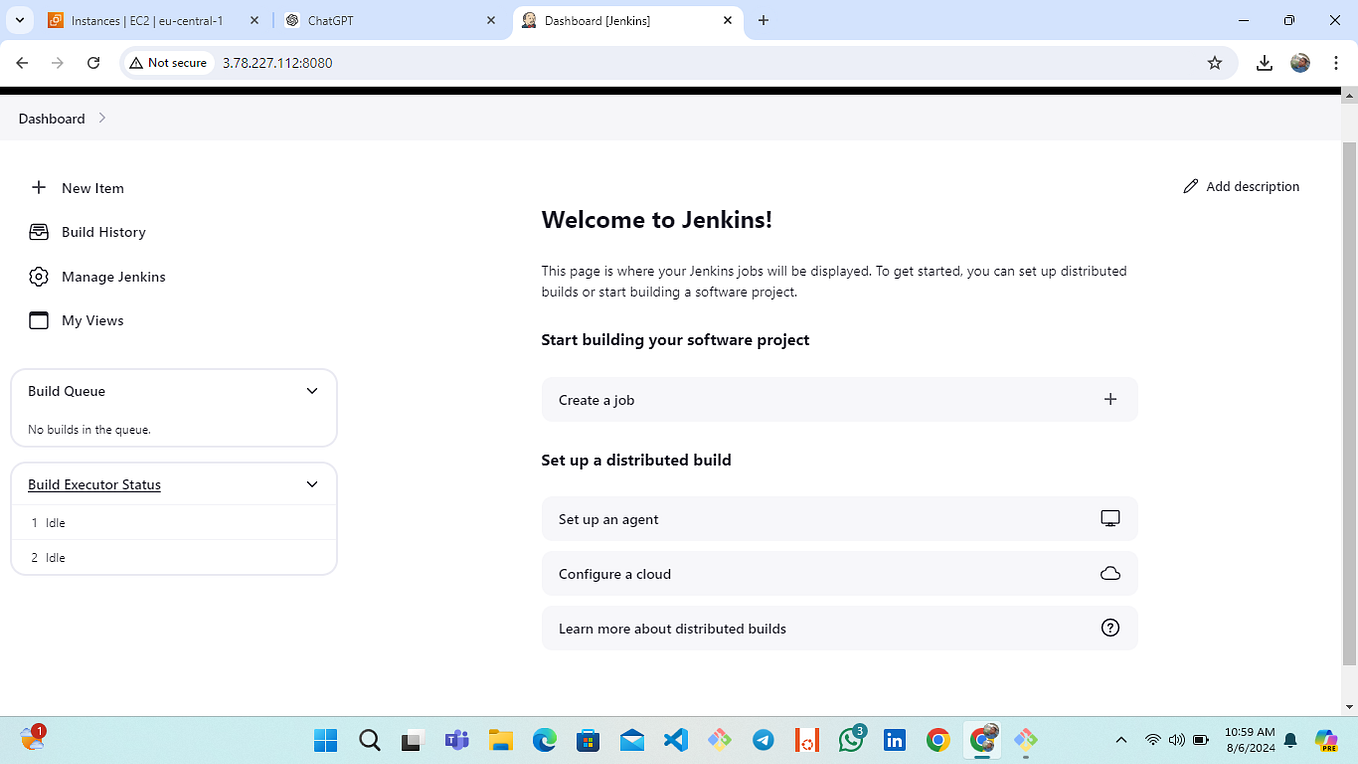The width and height of the screenshot is (1358, 764).
Task: Click the monitor icon beside Set up an agent
Action: [1110, 518]
